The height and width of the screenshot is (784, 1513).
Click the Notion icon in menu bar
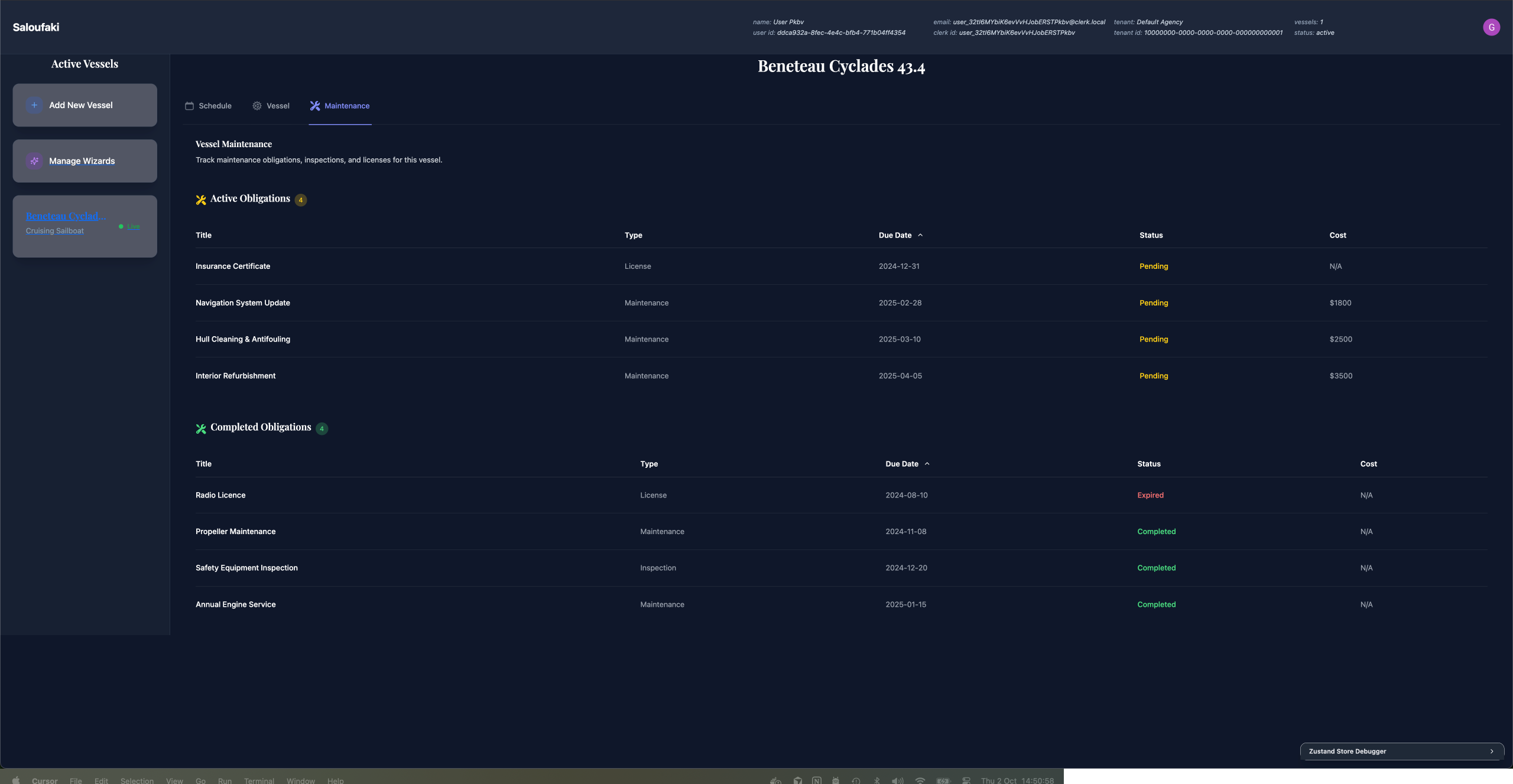[x=816, y=780]
